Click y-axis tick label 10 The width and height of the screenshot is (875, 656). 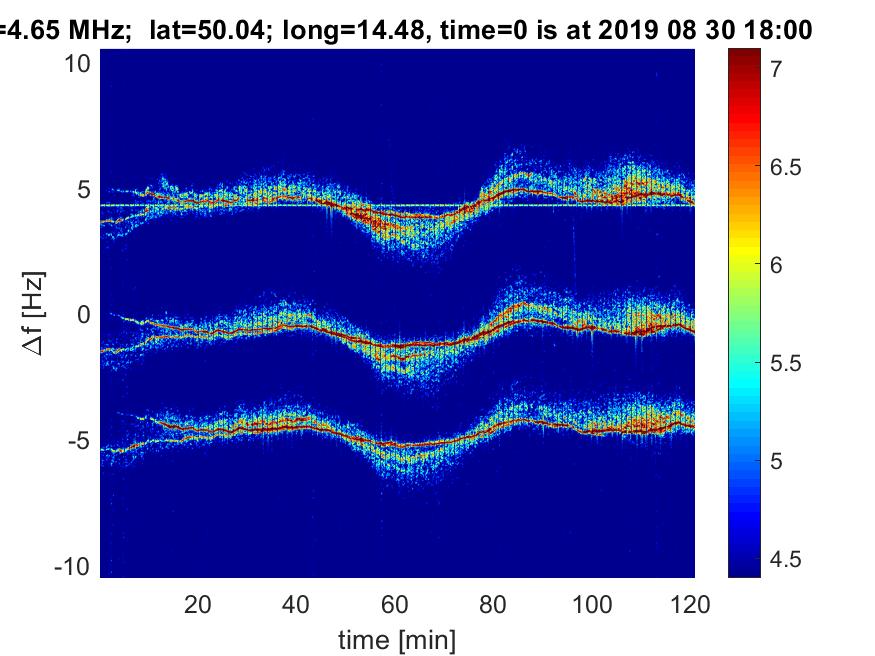click(80, 63)
